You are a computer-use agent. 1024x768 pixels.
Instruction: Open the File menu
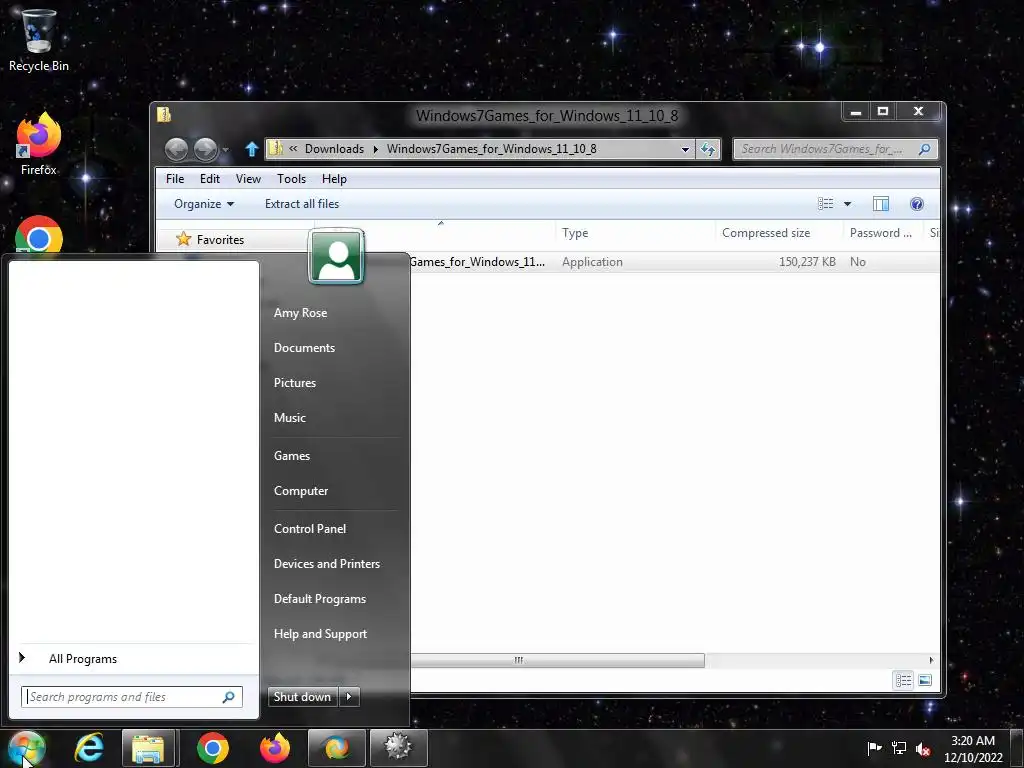[x=175, y=179]
